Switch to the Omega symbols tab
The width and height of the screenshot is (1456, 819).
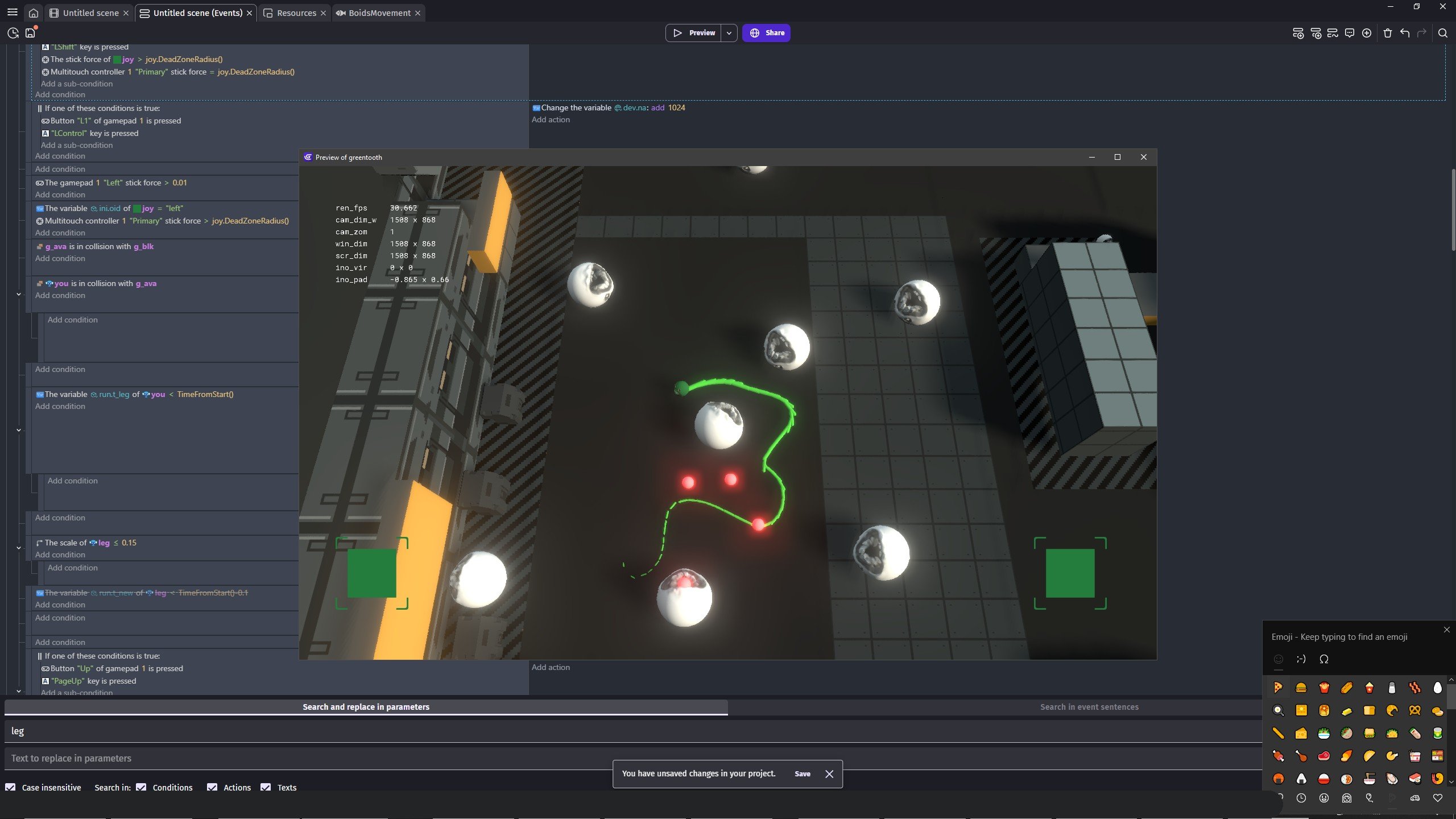(x=1323, y=659)
